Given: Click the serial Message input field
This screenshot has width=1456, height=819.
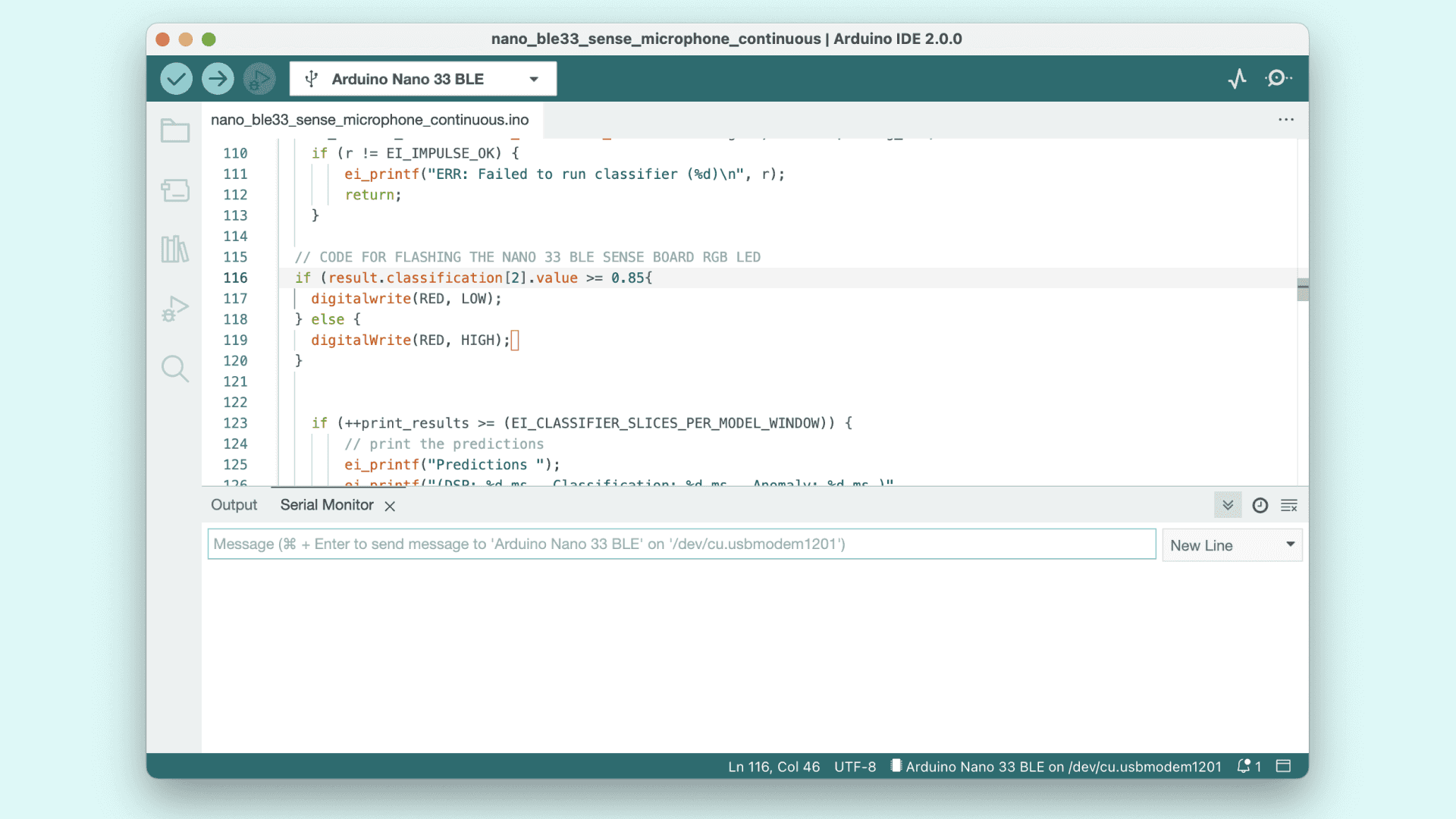Looking at the screenshot, I should click(x=681, y=544).
